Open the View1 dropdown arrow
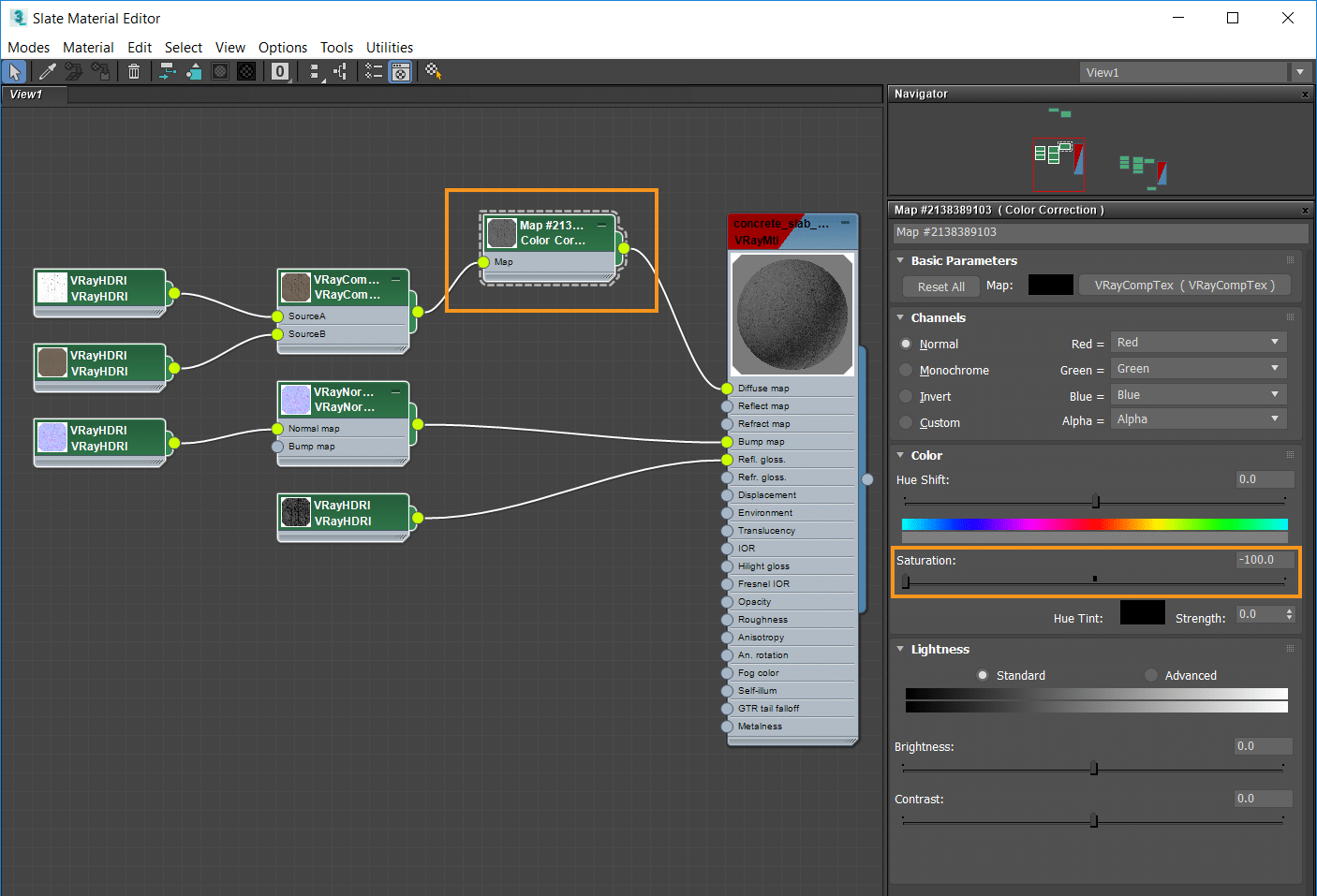 tap(1300, 72)
